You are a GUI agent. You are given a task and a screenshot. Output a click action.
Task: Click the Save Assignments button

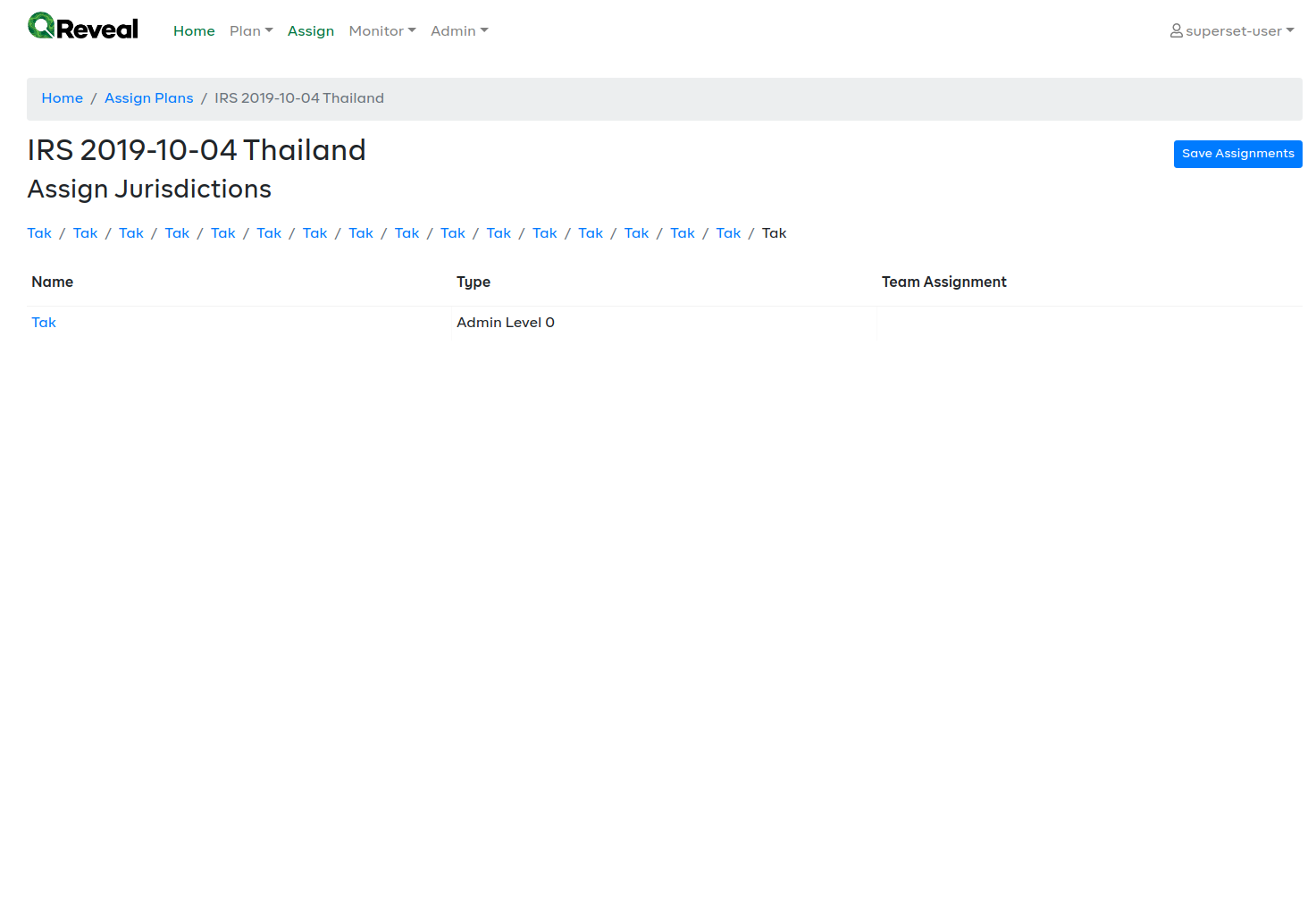[1237, 154]
